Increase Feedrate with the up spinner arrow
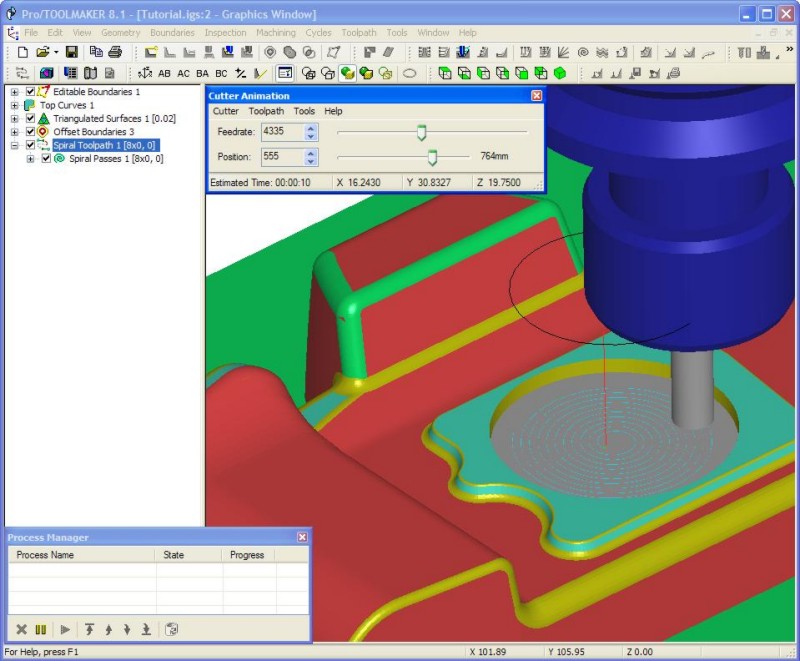800x661 pixels. [x=311, y=128]
